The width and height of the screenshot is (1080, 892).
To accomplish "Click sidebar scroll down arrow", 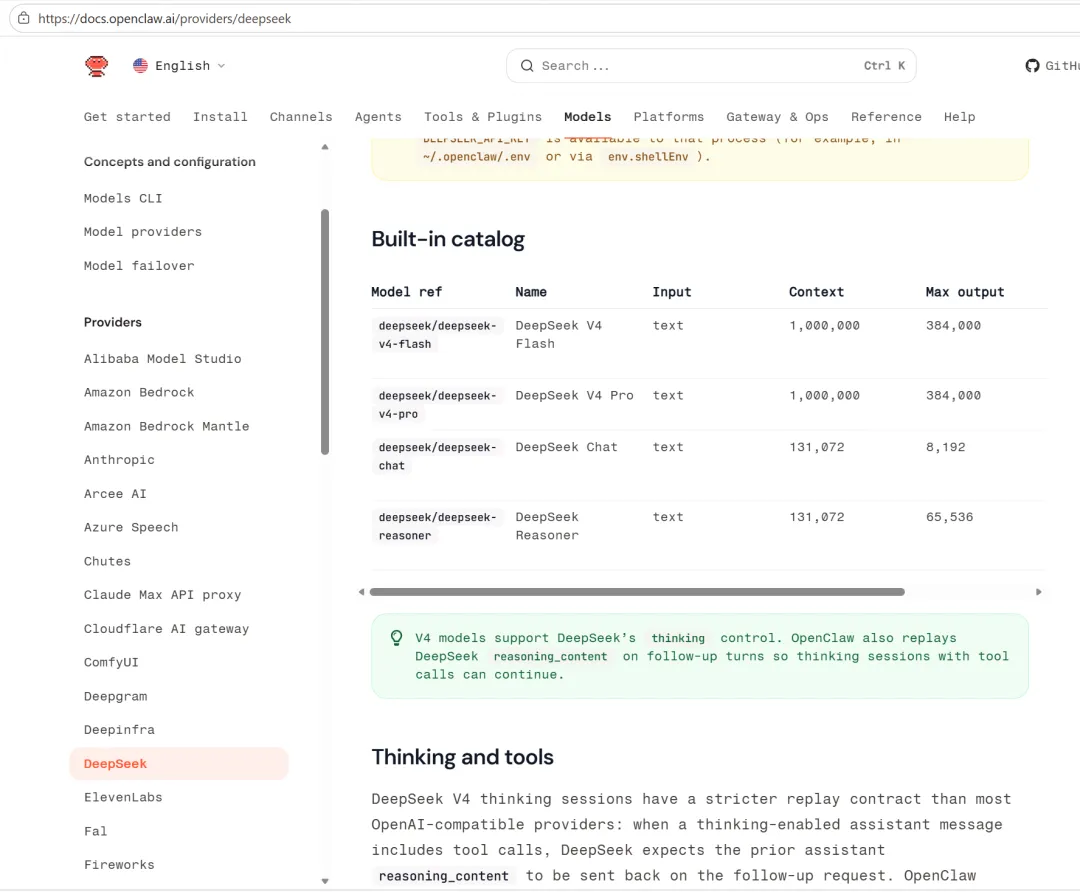I will (325, 881).
